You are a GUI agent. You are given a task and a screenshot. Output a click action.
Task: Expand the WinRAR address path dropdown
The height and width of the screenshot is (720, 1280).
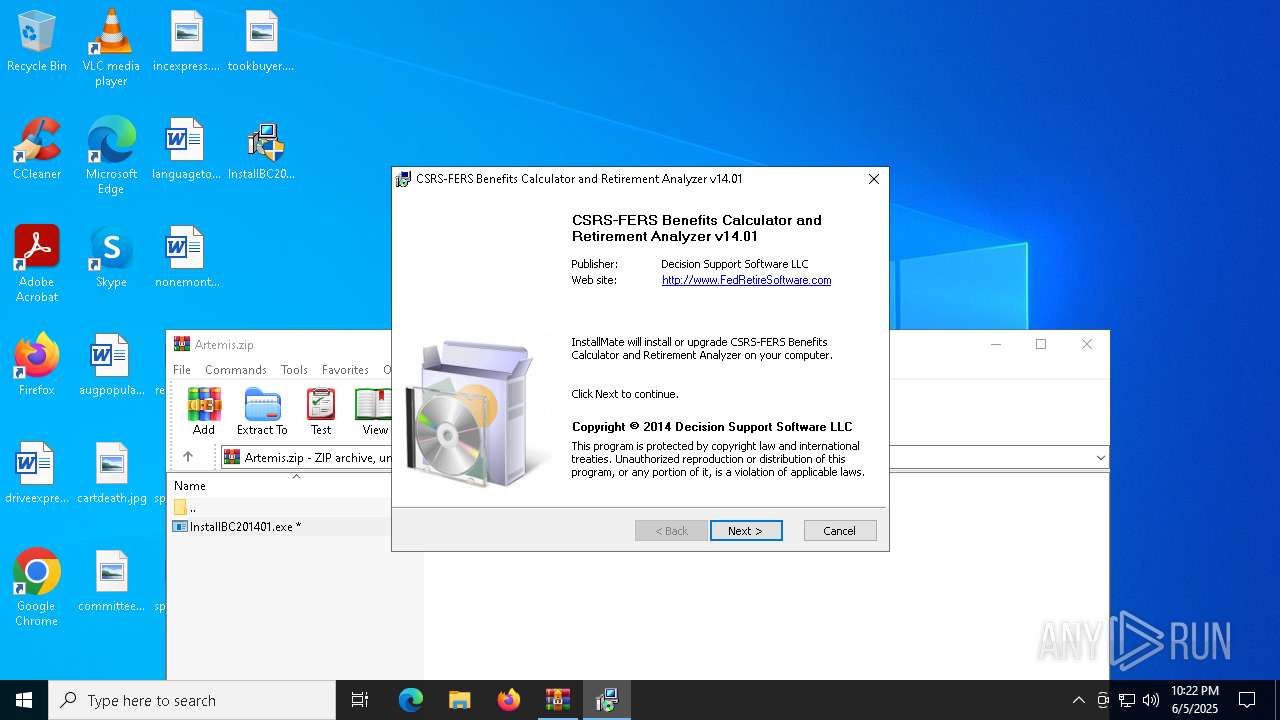(x=1100, y=457)
